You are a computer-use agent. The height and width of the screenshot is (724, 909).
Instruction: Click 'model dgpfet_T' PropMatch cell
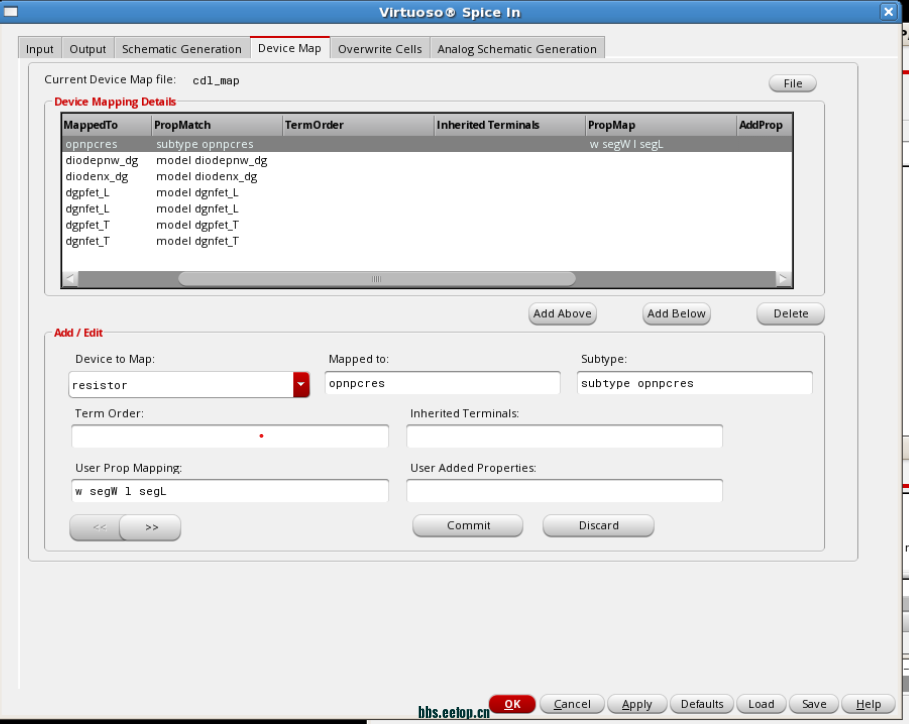197,225
